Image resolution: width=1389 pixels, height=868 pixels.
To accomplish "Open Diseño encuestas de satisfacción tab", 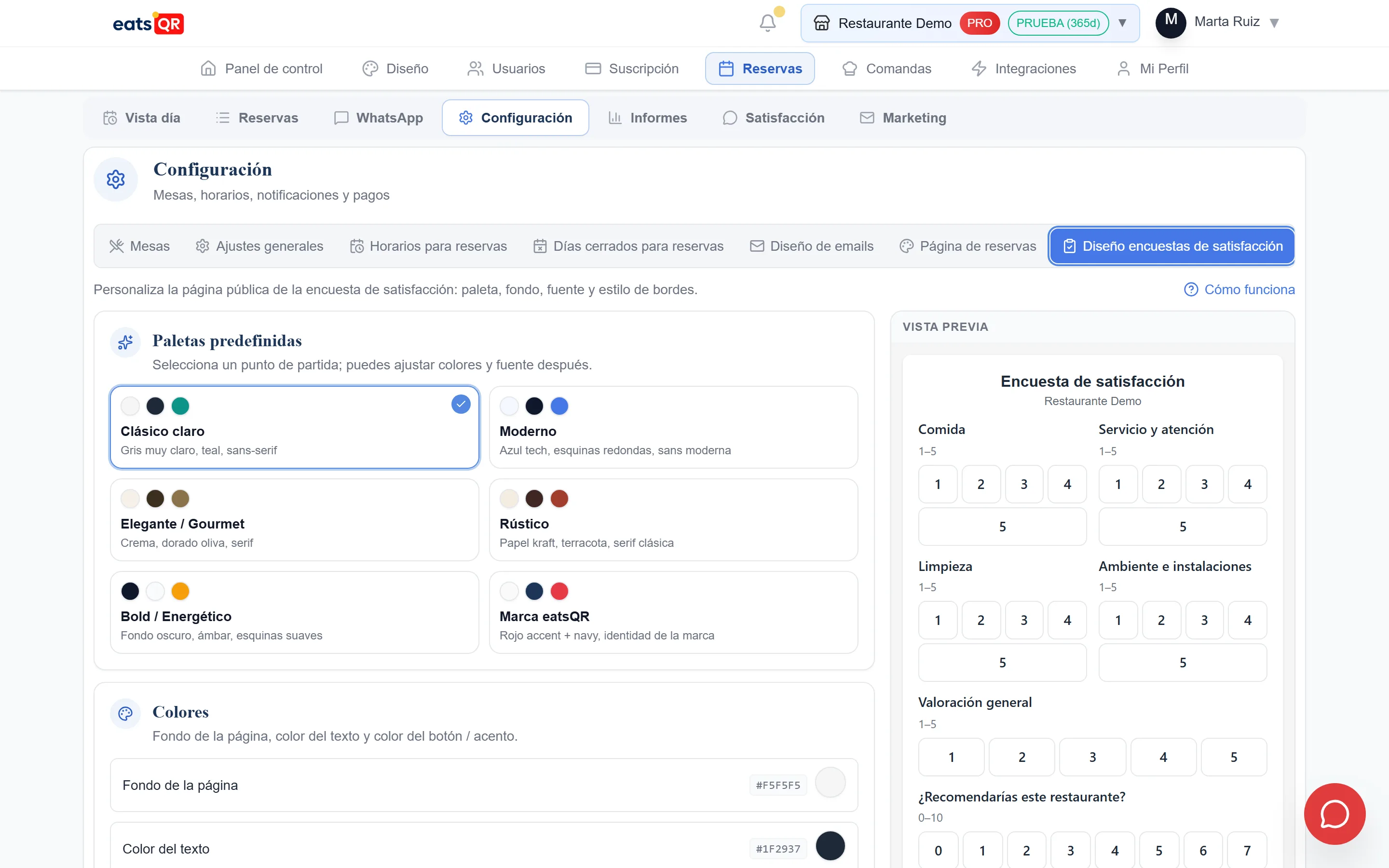I will pyautogui.click(x=1171, y=246).
